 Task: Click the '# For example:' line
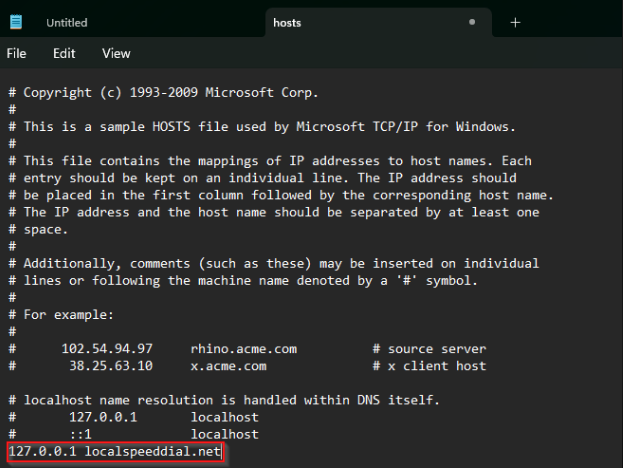pos(61,315)
